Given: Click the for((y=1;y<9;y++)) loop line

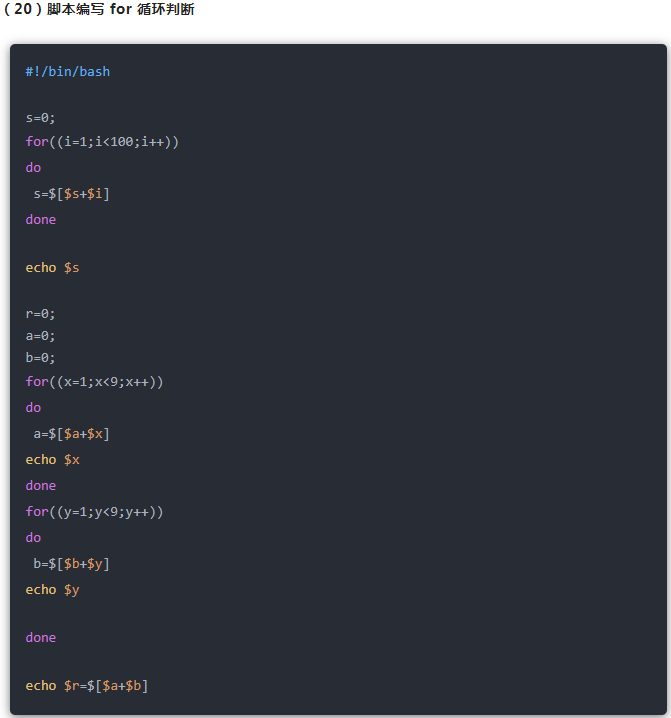Looking at the screenshot, I should coord(94,512).
